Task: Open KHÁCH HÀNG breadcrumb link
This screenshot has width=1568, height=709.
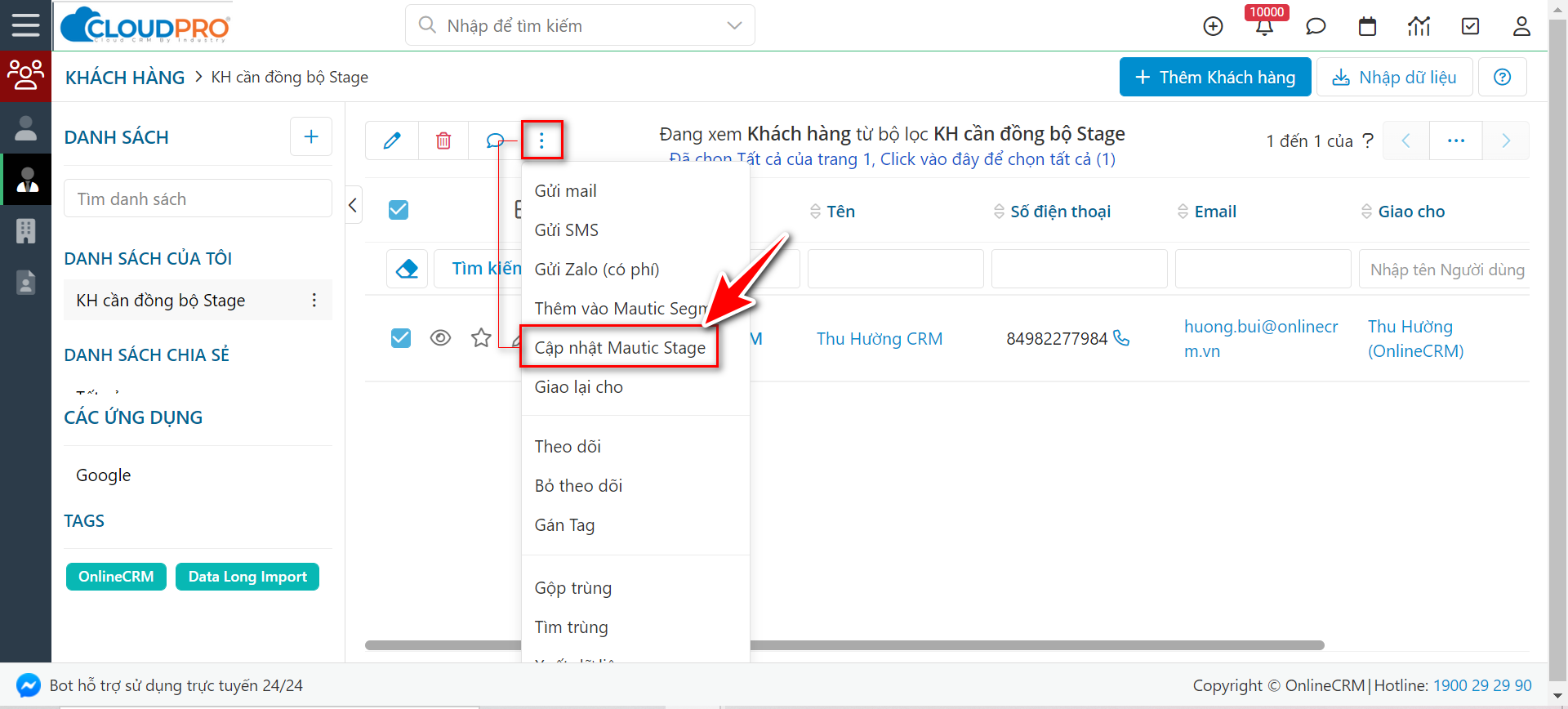Action: [125, 78]
